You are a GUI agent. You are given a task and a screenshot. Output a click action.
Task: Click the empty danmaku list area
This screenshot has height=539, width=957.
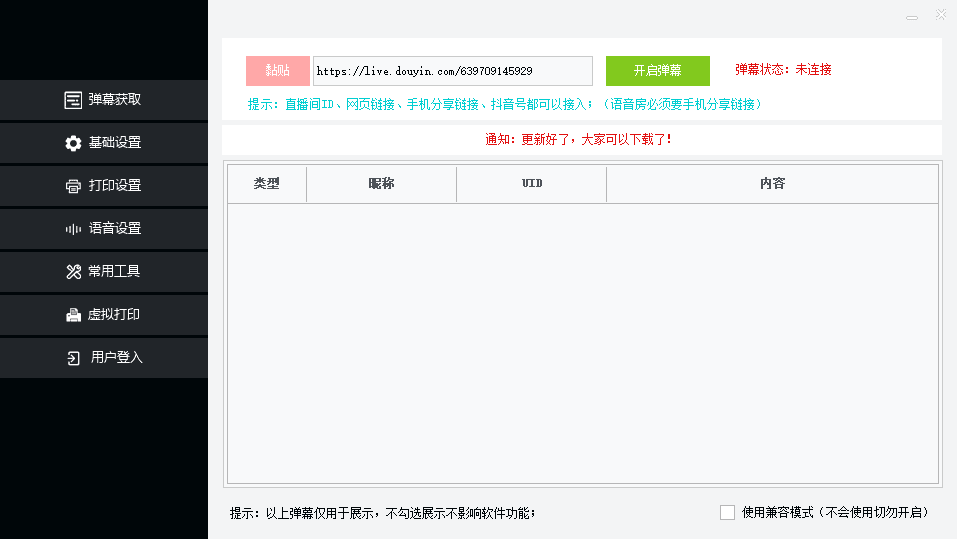582,340
